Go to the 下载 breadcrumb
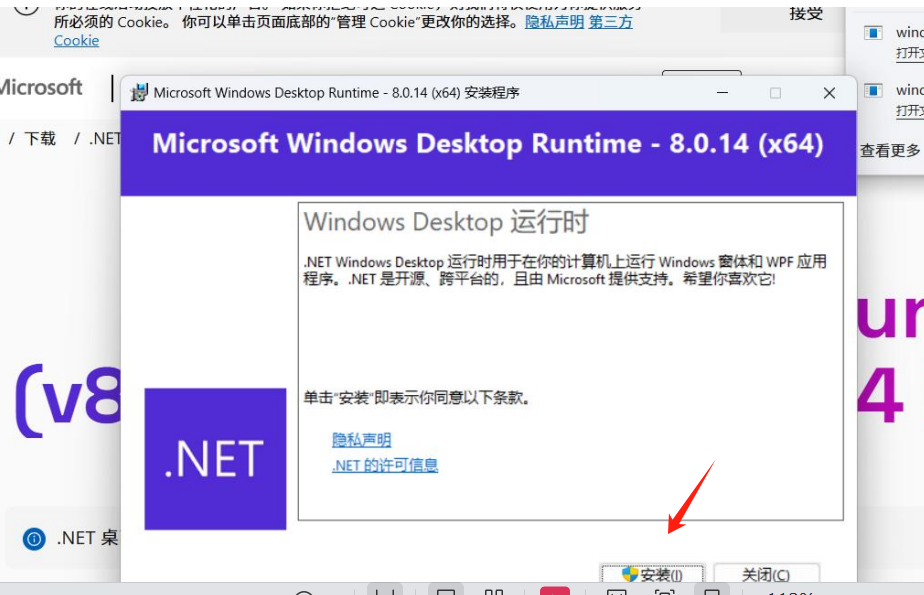This screenshot has width=924, height=595. point(40,138)
